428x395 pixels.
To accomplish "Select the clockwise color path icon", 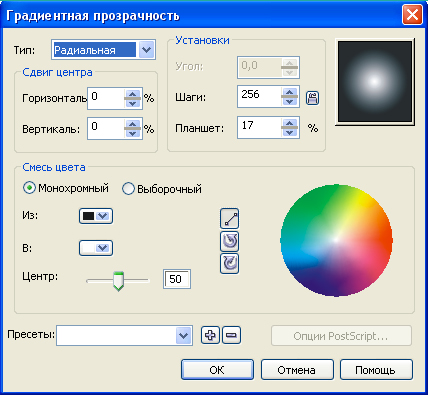I will tap(229, 263).
